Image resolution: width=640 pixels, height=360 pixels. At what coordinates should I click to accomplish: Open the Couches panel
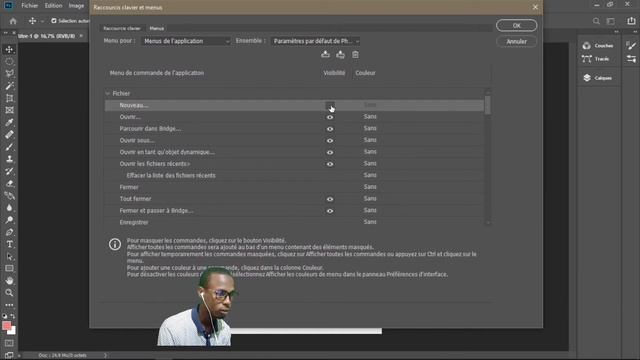tap(598, 46)
